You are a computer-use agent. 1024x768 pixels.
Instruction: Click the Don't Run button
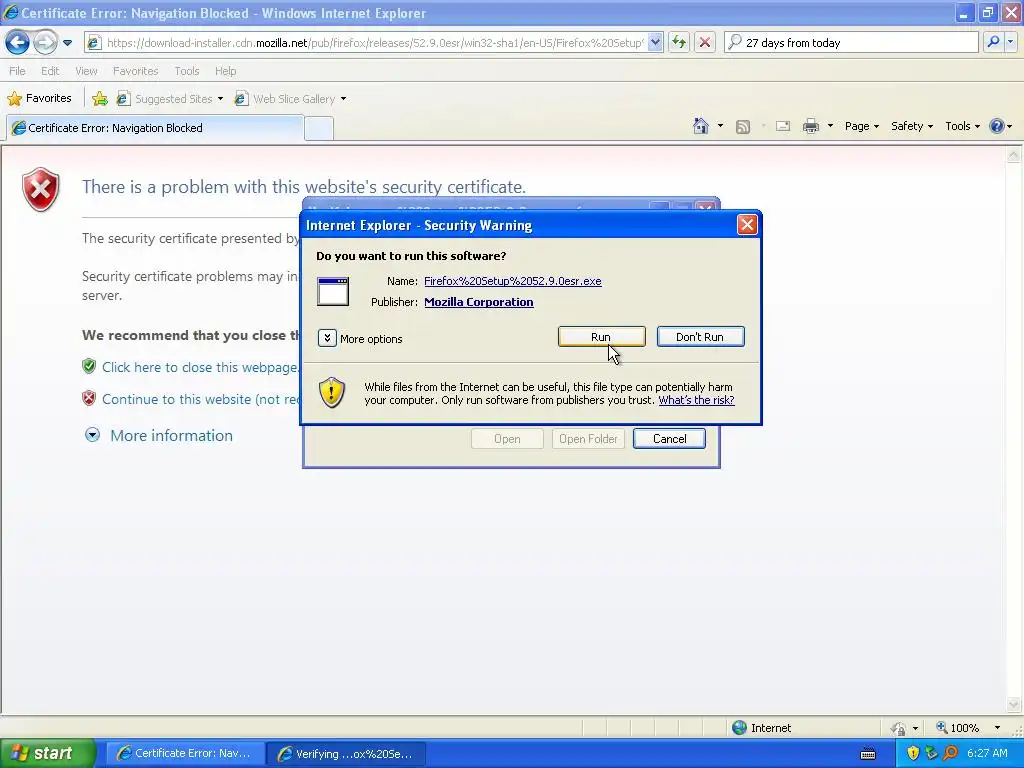(x=700, y=337)
